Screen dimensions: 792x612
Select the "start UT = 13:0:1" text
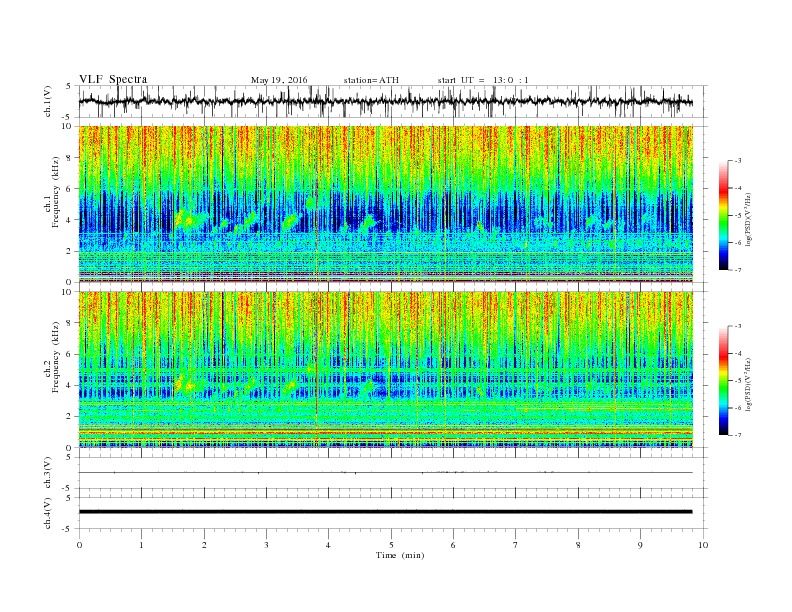click(483, 80)
